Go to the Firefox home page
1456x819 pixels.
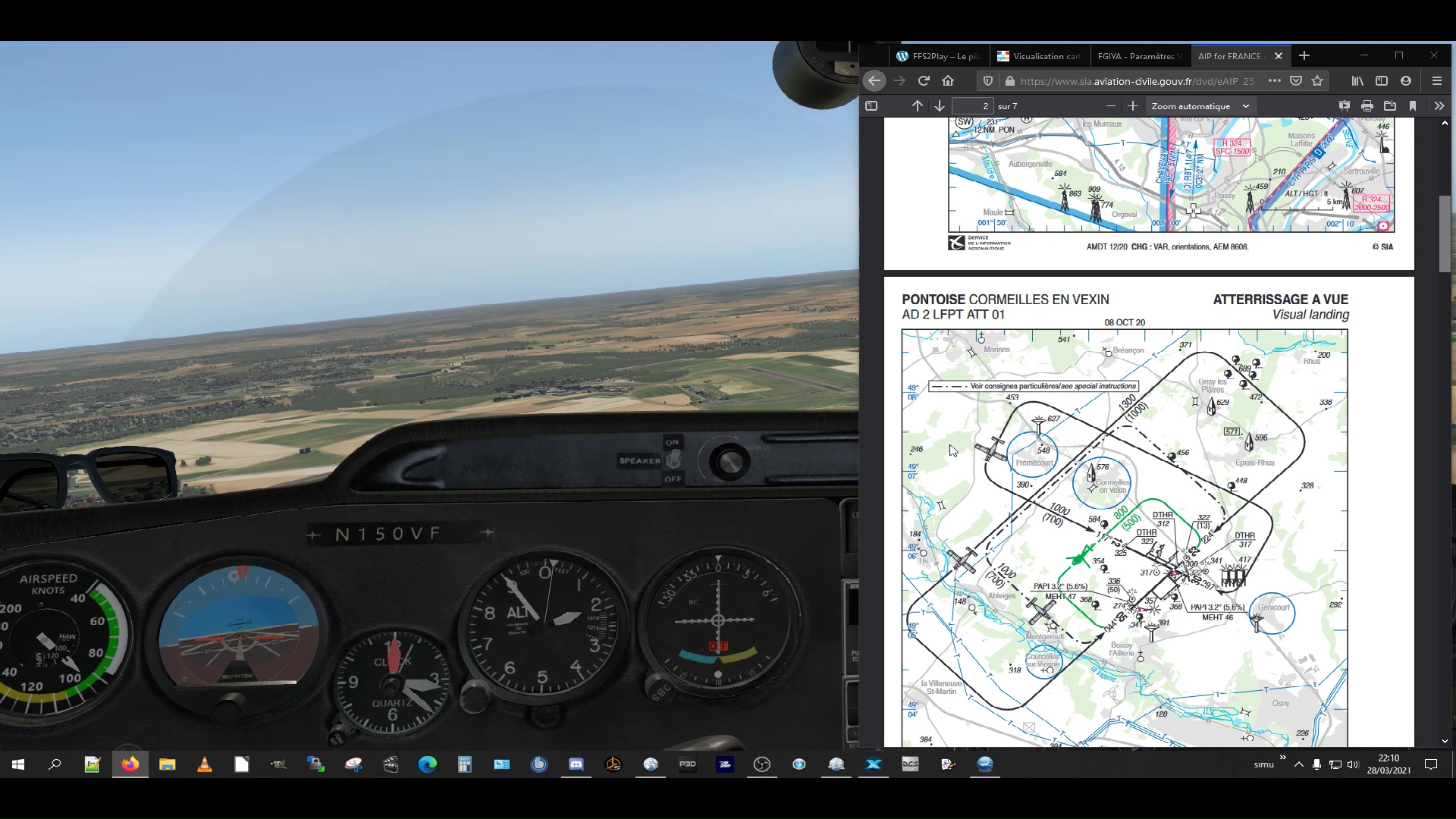click(948, 81)
